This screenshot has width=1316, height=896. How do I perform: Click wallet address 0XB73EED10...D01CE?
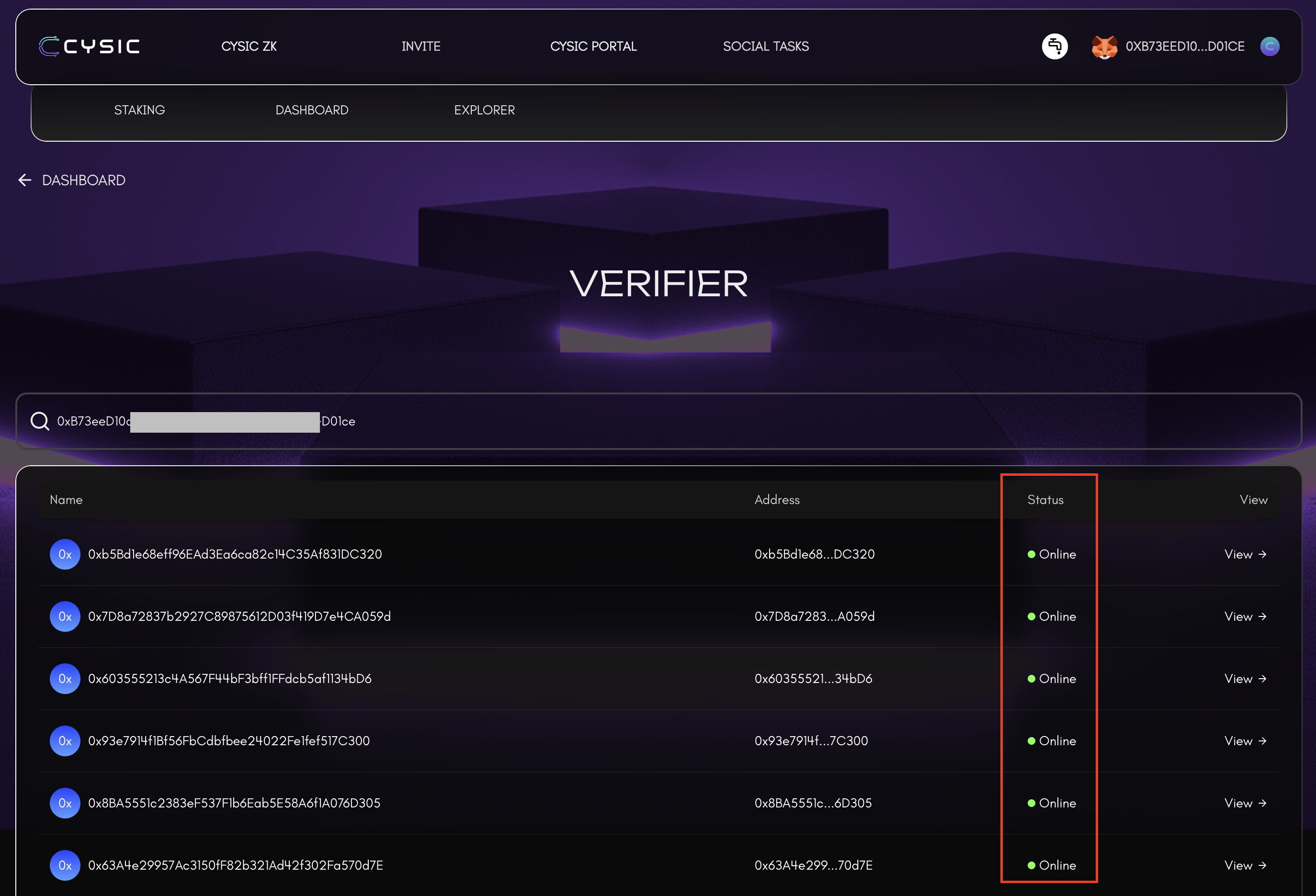point(1185,46)
